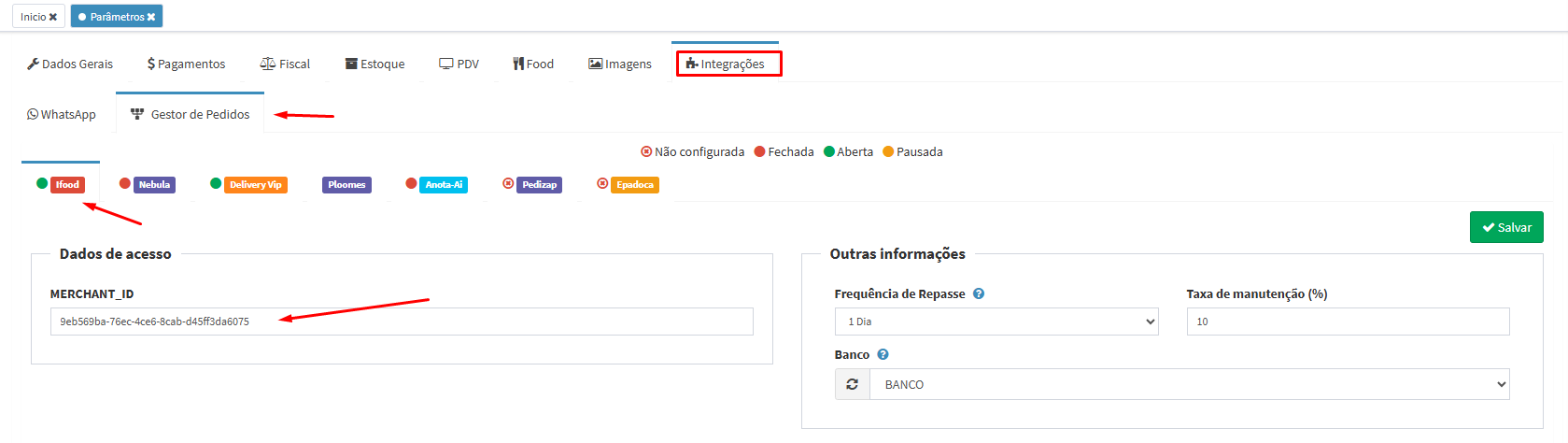Open the Ploomes integration tab
This screenshot has height=443, width=1568.
(x=346, y=185)
